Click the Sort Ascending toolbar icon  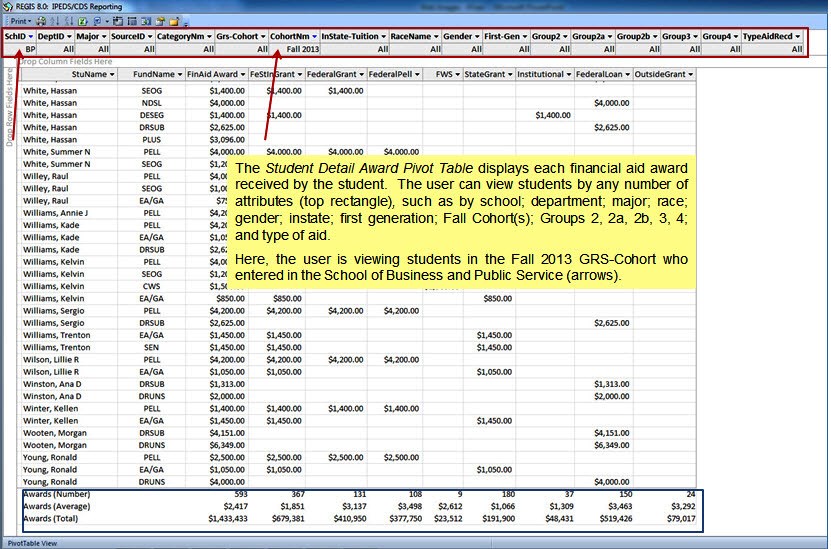click(55, 21)
